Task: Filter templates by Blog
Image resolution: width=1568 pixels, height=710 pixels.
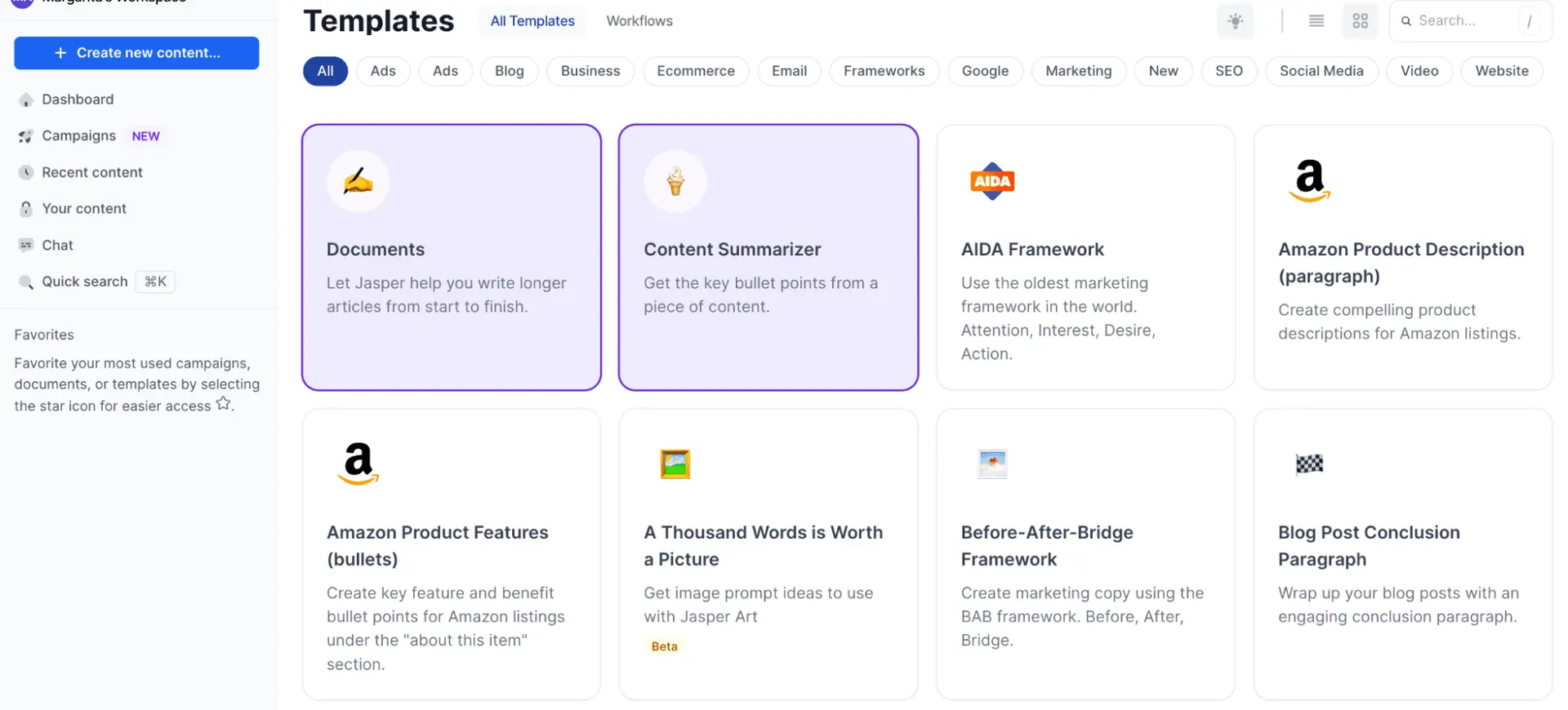Action: (510, 71)
